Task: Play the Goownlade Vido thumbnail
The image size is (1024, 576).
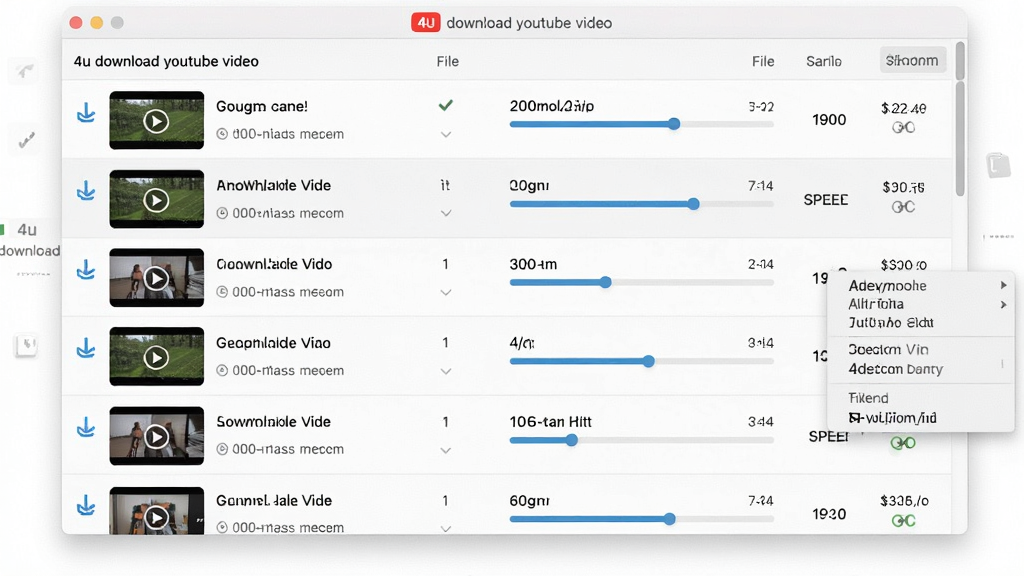Action: click(x=156, y=279)
